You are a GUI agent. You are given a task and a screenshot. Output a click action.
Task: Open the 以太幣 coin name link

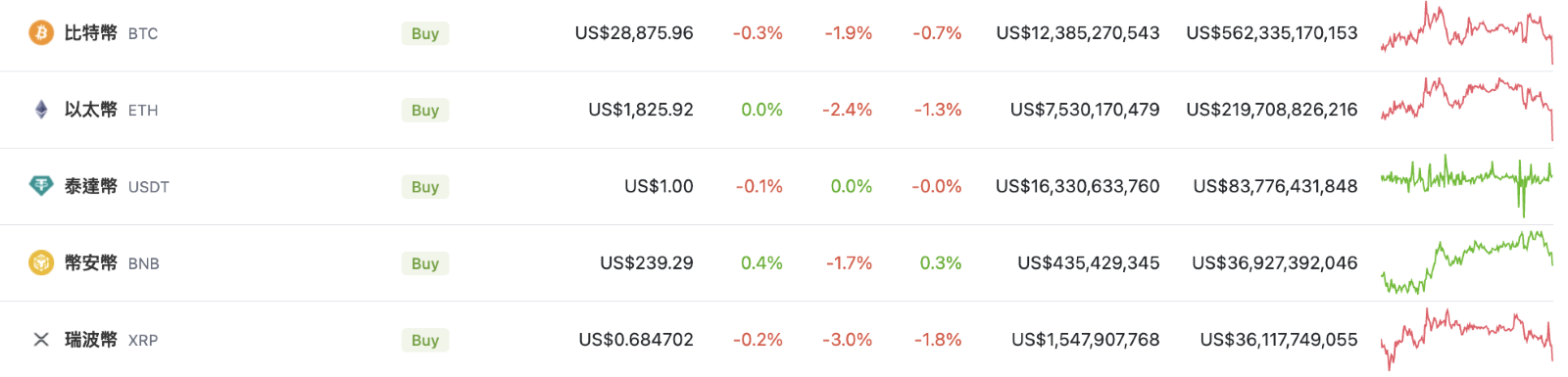[90, 110]
